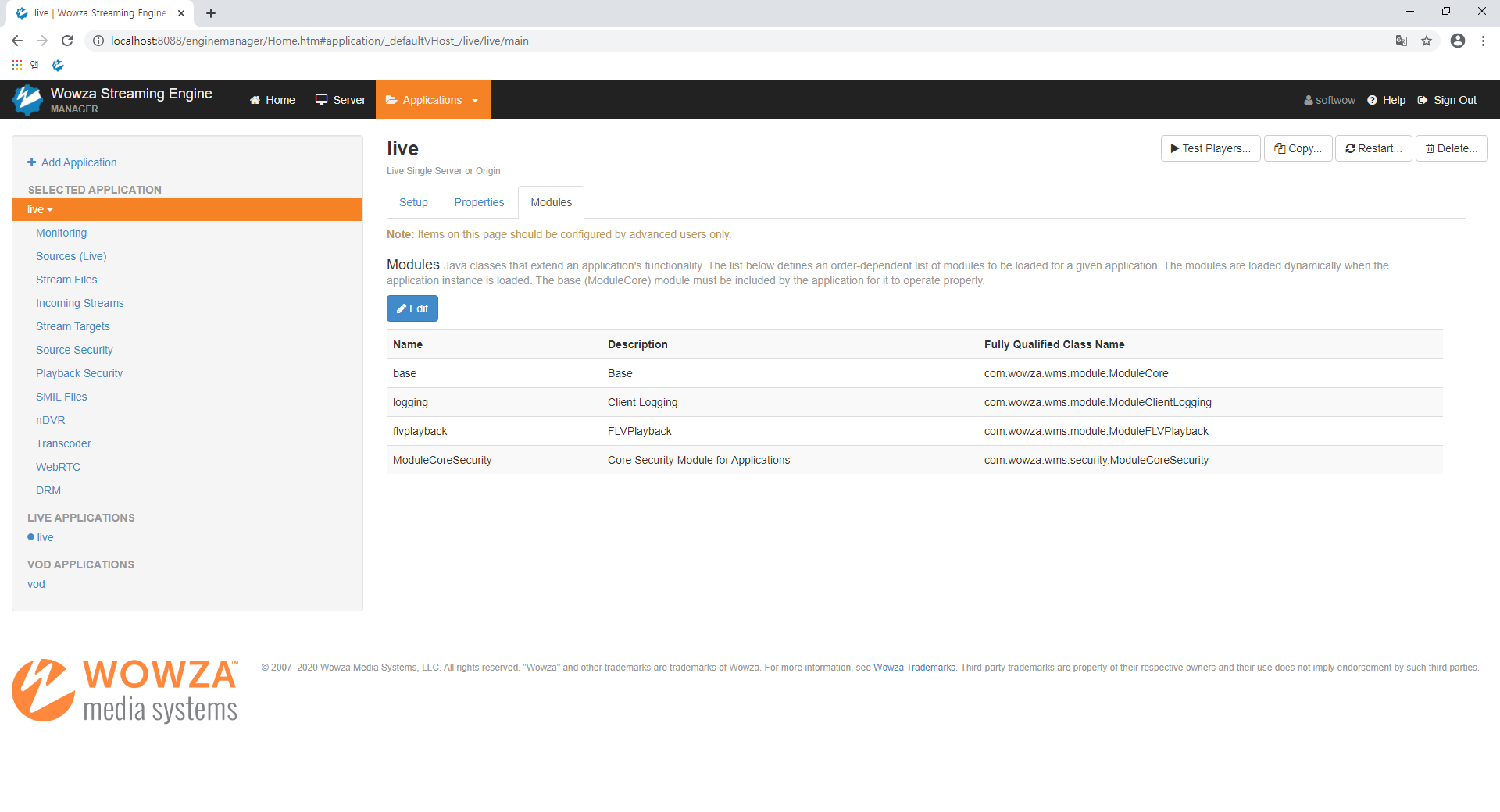Open Sources (Live) page

tap(71, 256)
